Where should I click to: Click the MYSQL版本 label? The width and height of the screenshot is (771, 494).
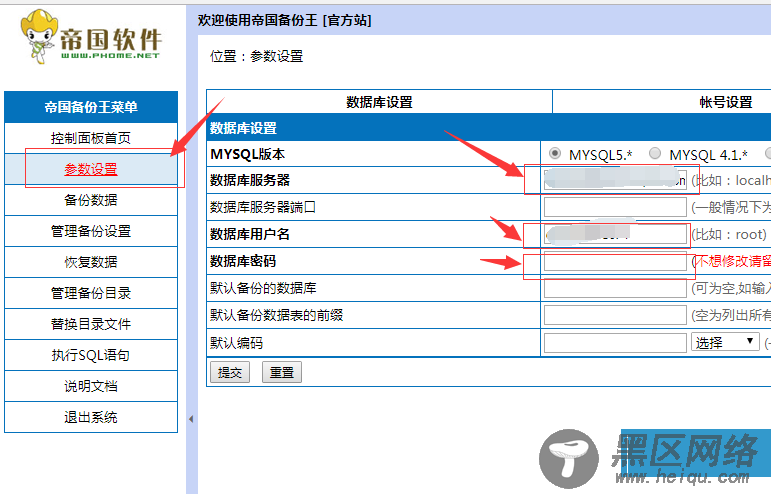point(247,154)
